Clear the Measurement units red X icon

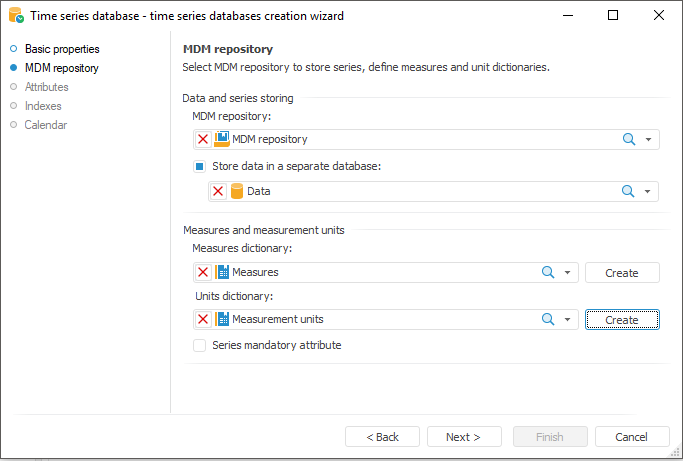[x=203, y=319]
